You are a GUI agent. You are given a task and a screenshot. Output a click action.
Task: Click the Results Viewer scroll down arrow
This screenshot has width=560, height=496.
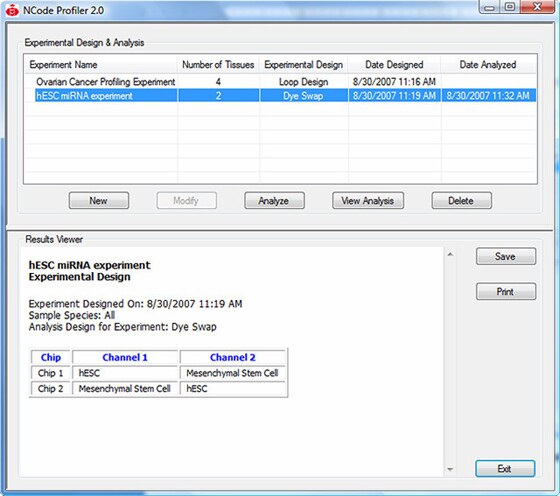tap(450, 469)
